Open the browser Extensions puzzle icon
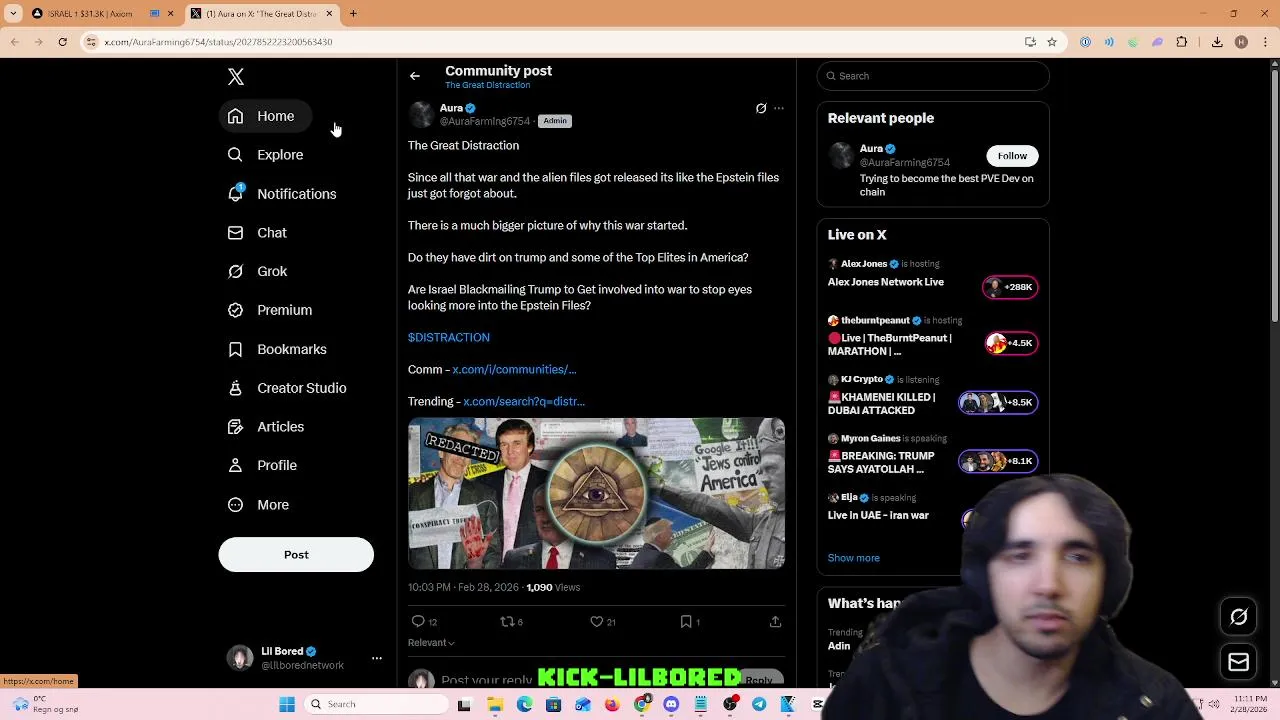1280x720 pixels. pyautogui.click(x=1182, y=42)
